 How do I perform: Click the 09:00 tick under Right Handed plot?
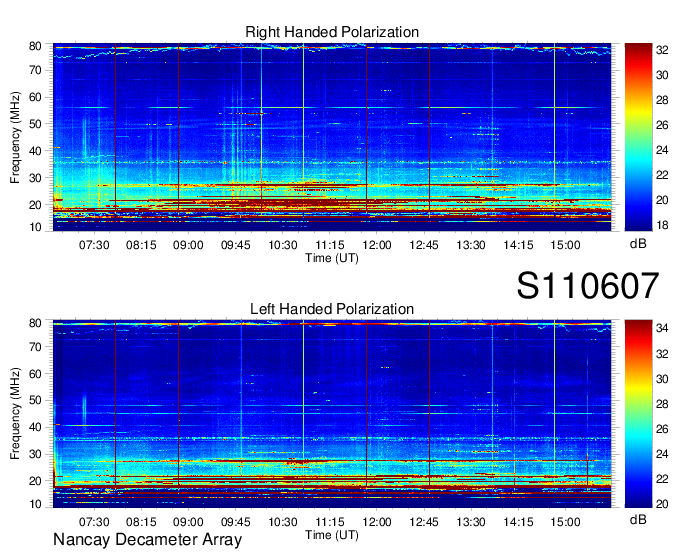click(188, 245)
